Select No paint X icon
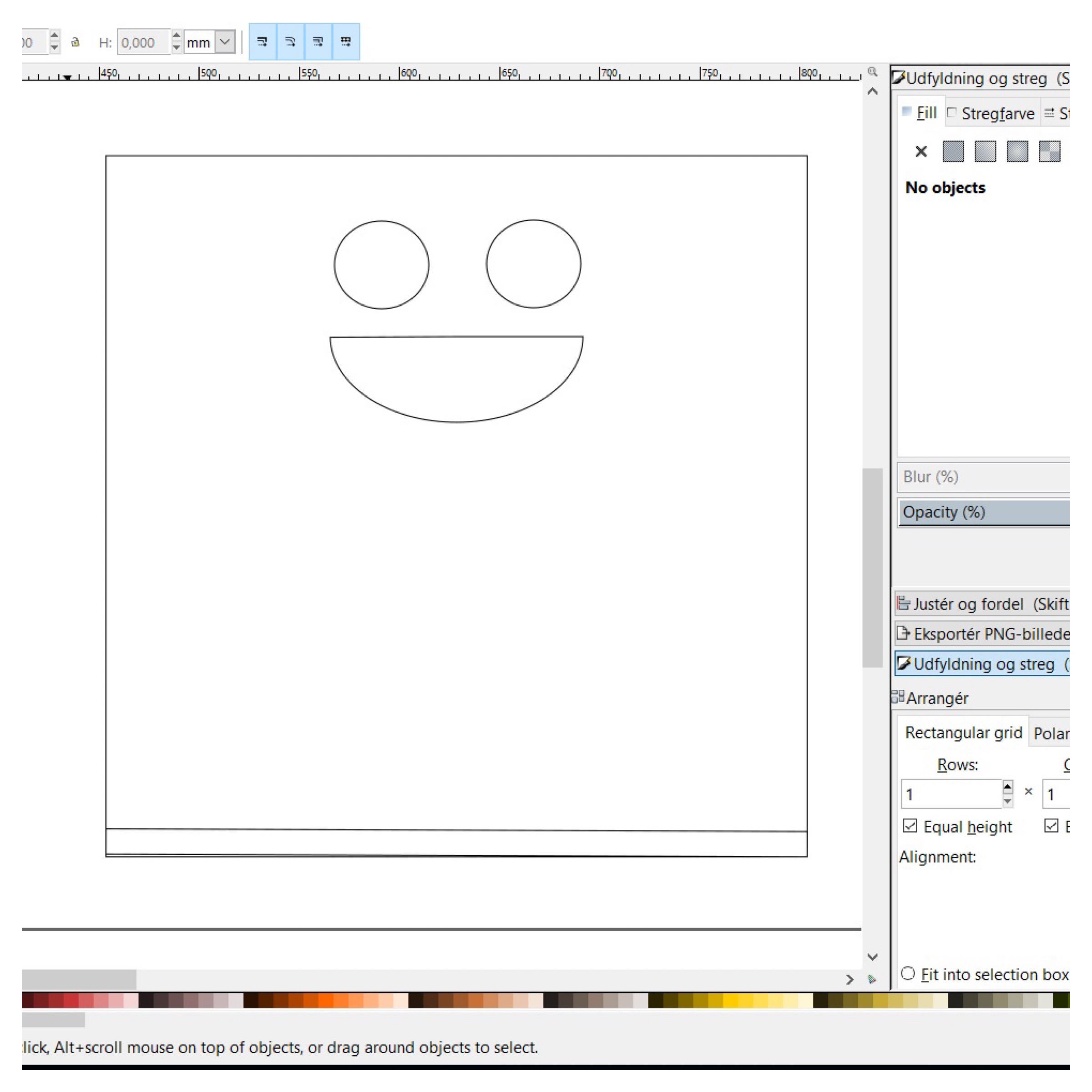The height and width of the screenshot is (1092, 1092). [921, 152]
